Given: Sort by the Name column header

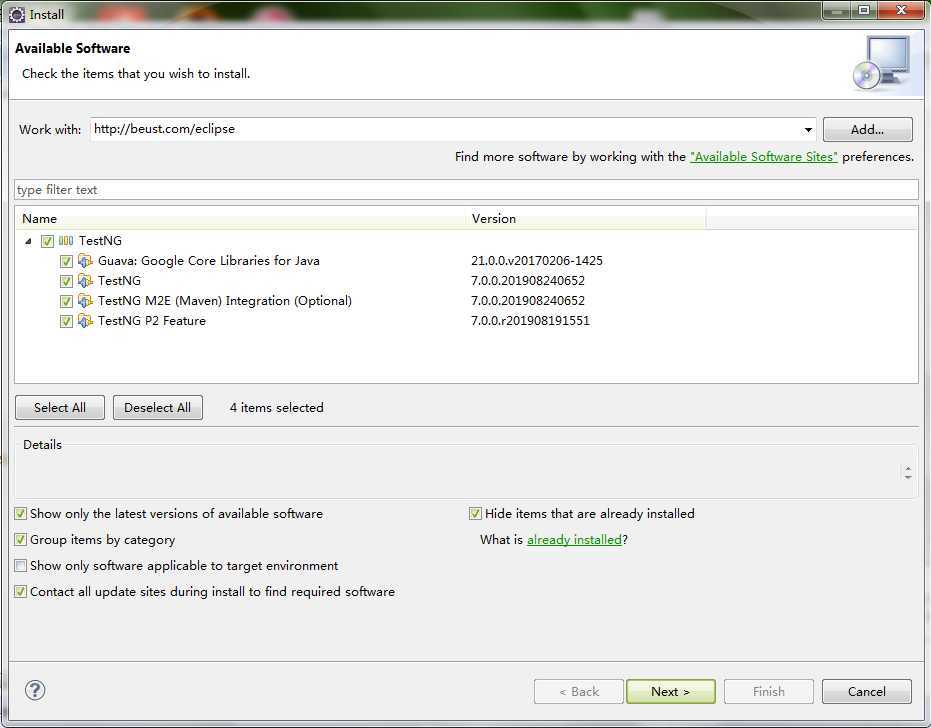Looking at the screenshot, I should (x=240, y=219).
